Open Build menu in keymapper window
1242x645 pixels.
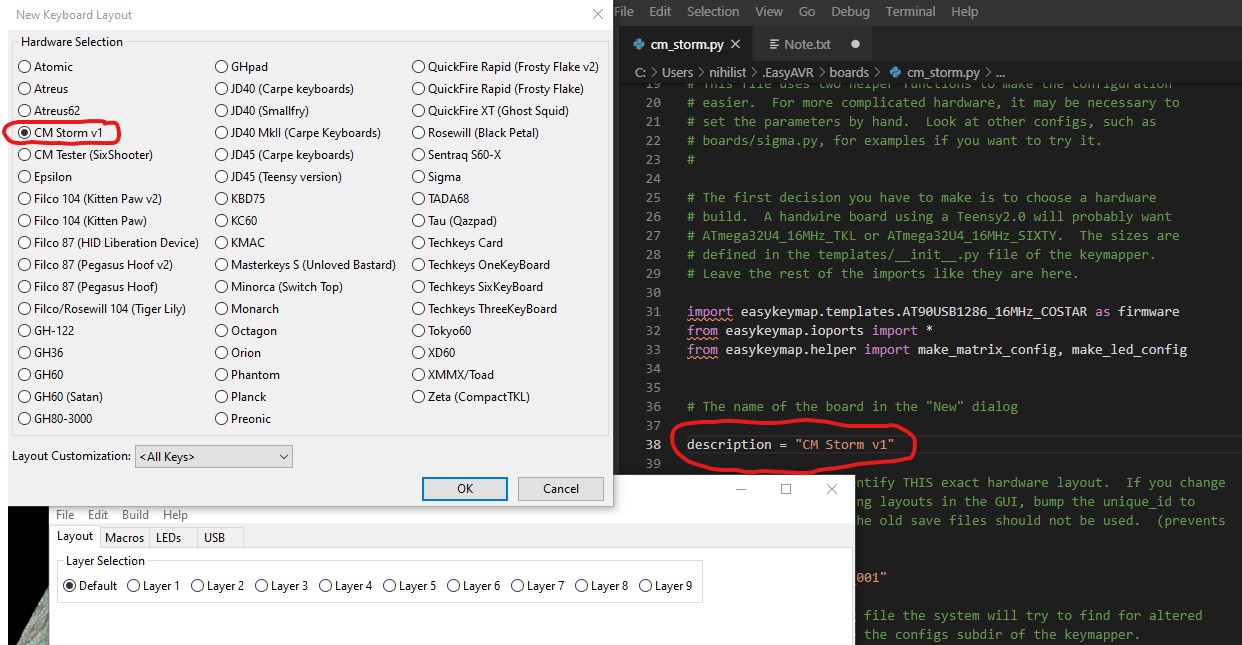[135, 515]
